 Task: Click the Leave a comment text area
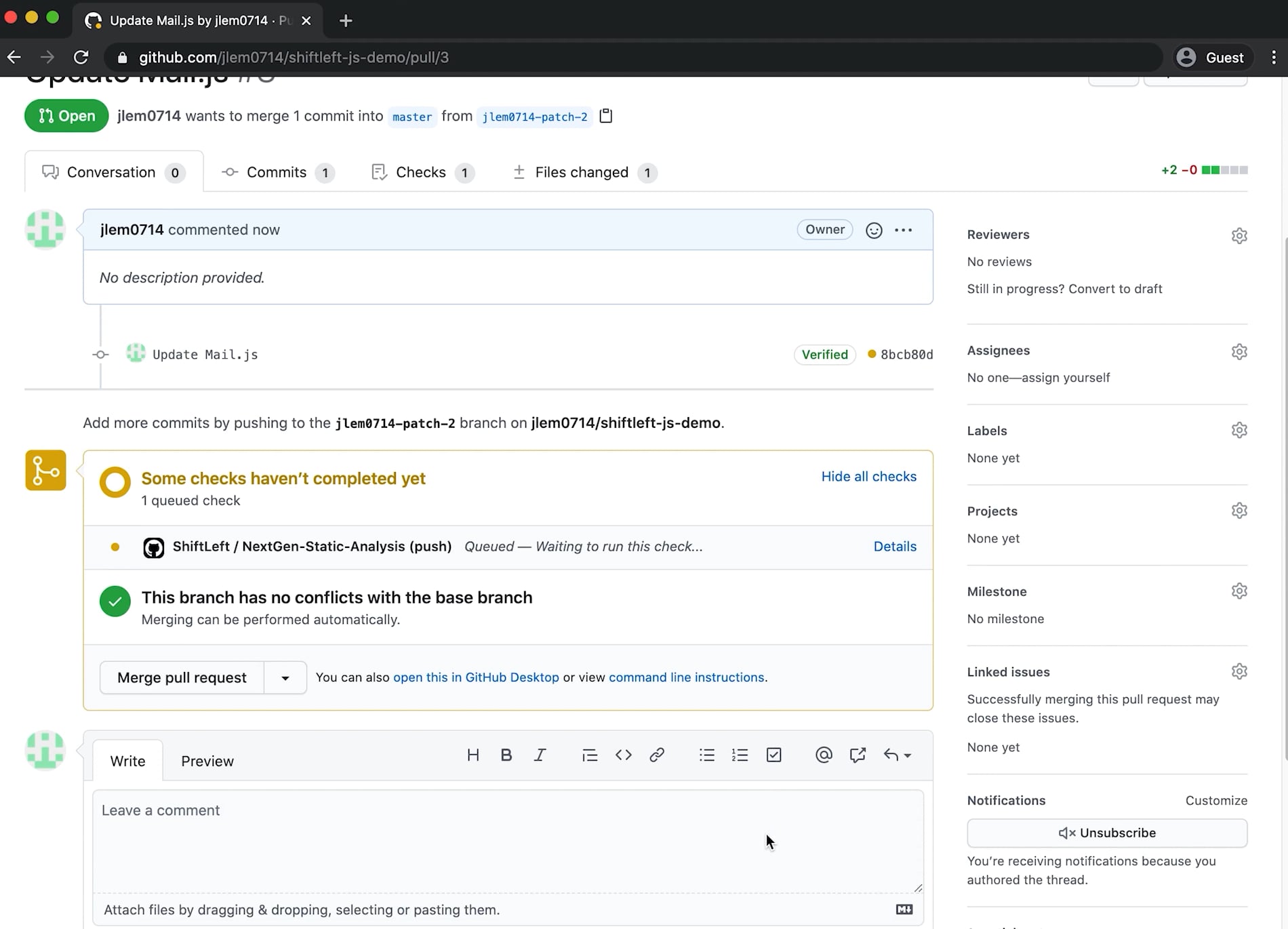pos(508,841)
